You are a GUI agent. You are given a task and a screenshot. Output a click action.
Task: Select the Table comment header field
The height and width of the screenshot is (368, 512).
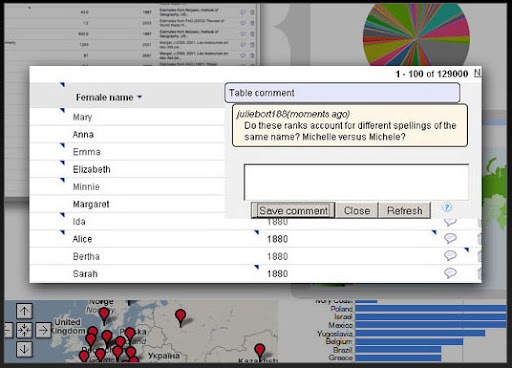(x=342, y=93)
